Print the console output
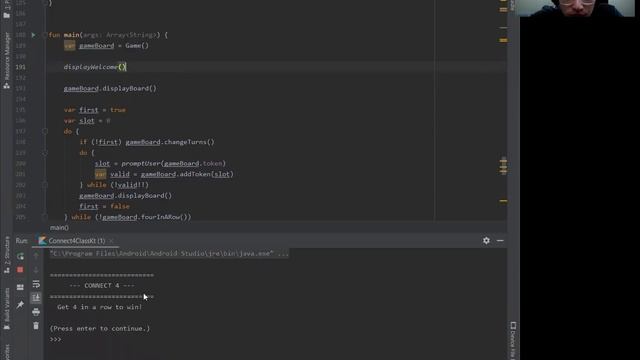 (x=36, y=312)
